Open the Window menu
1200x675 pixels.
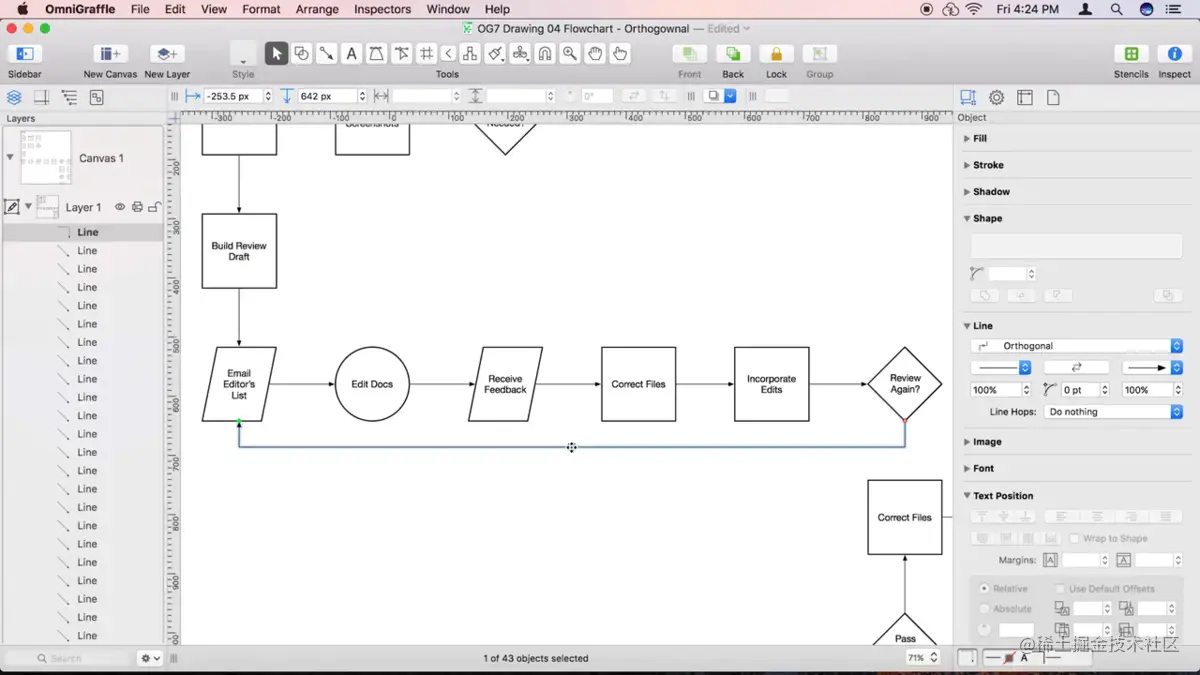tap(448, 9)
